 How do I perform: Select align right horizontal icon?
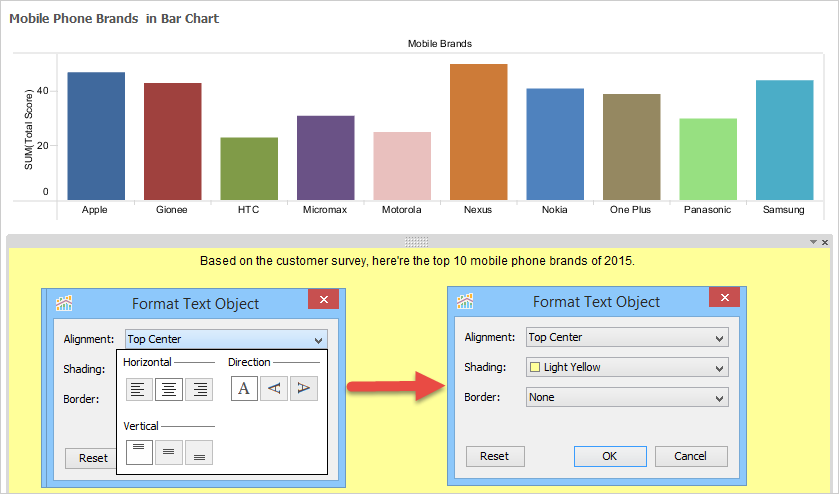pyautogui.click(x=199, y=389)
